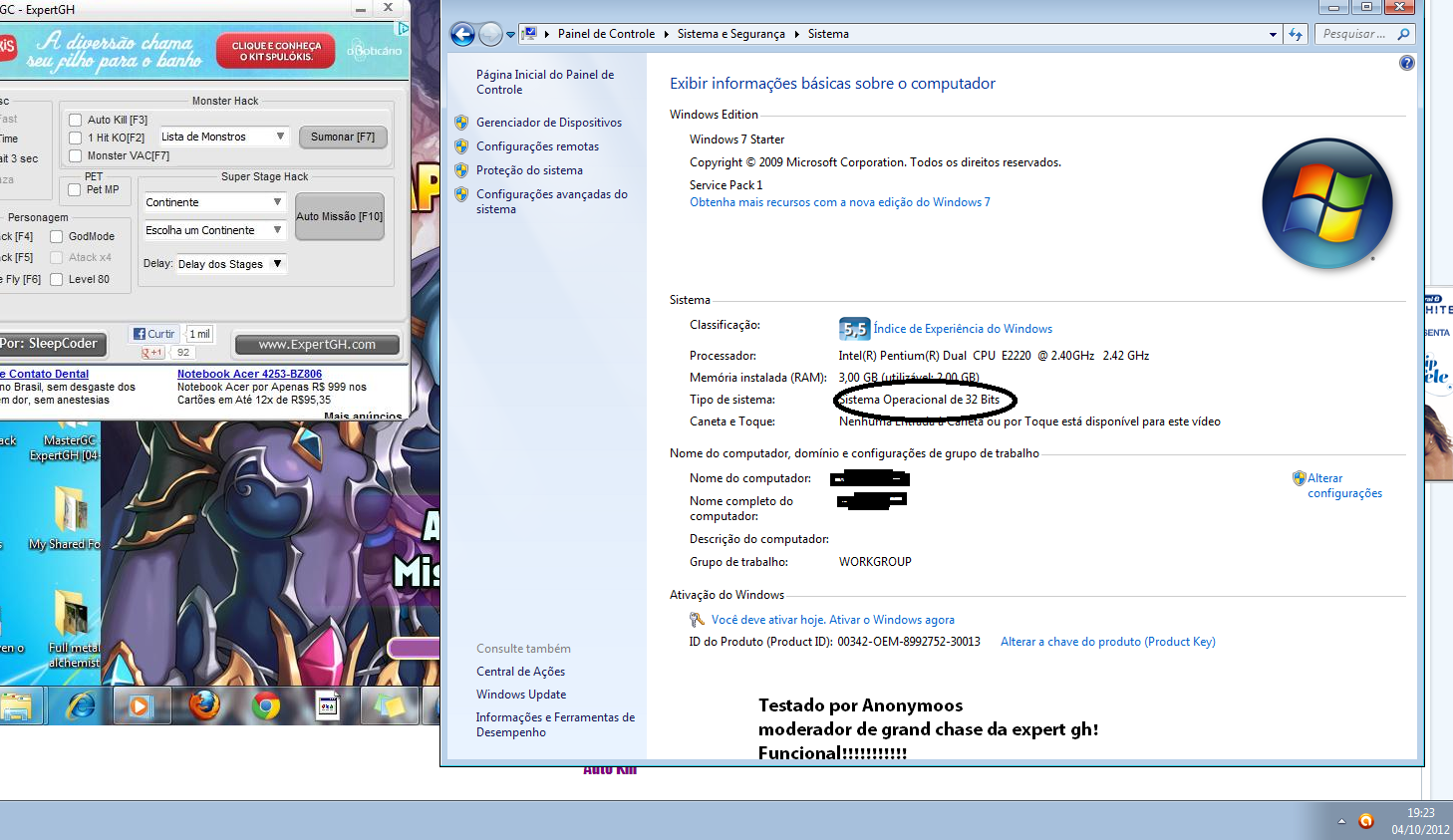
Task: Click Sistema in the breadcrumb path
Action: pyautogui.click(x=828, y=34)
